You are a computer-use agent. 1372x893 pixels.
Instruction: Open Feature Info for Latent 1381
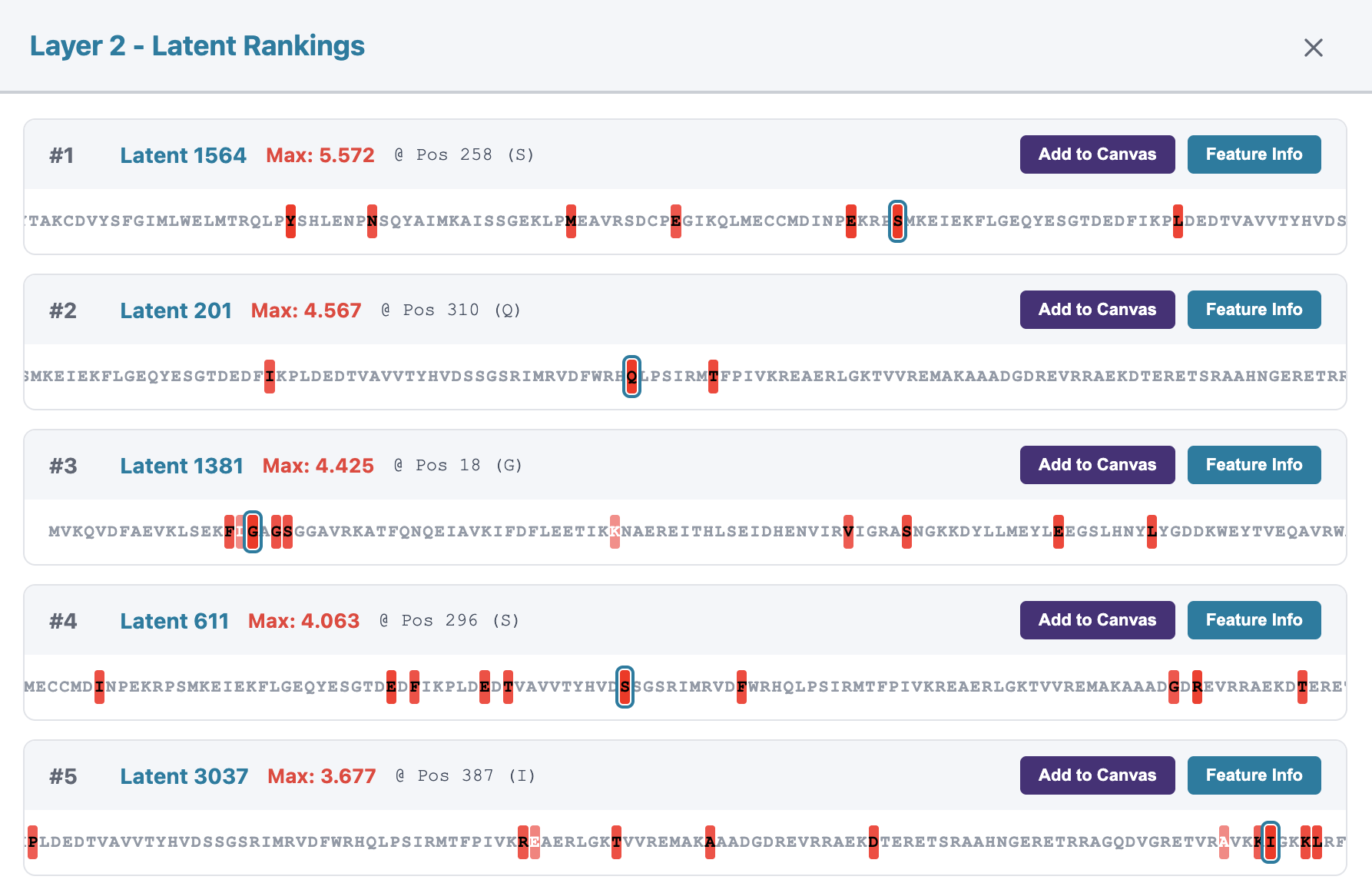click(x=1254, y=465)
